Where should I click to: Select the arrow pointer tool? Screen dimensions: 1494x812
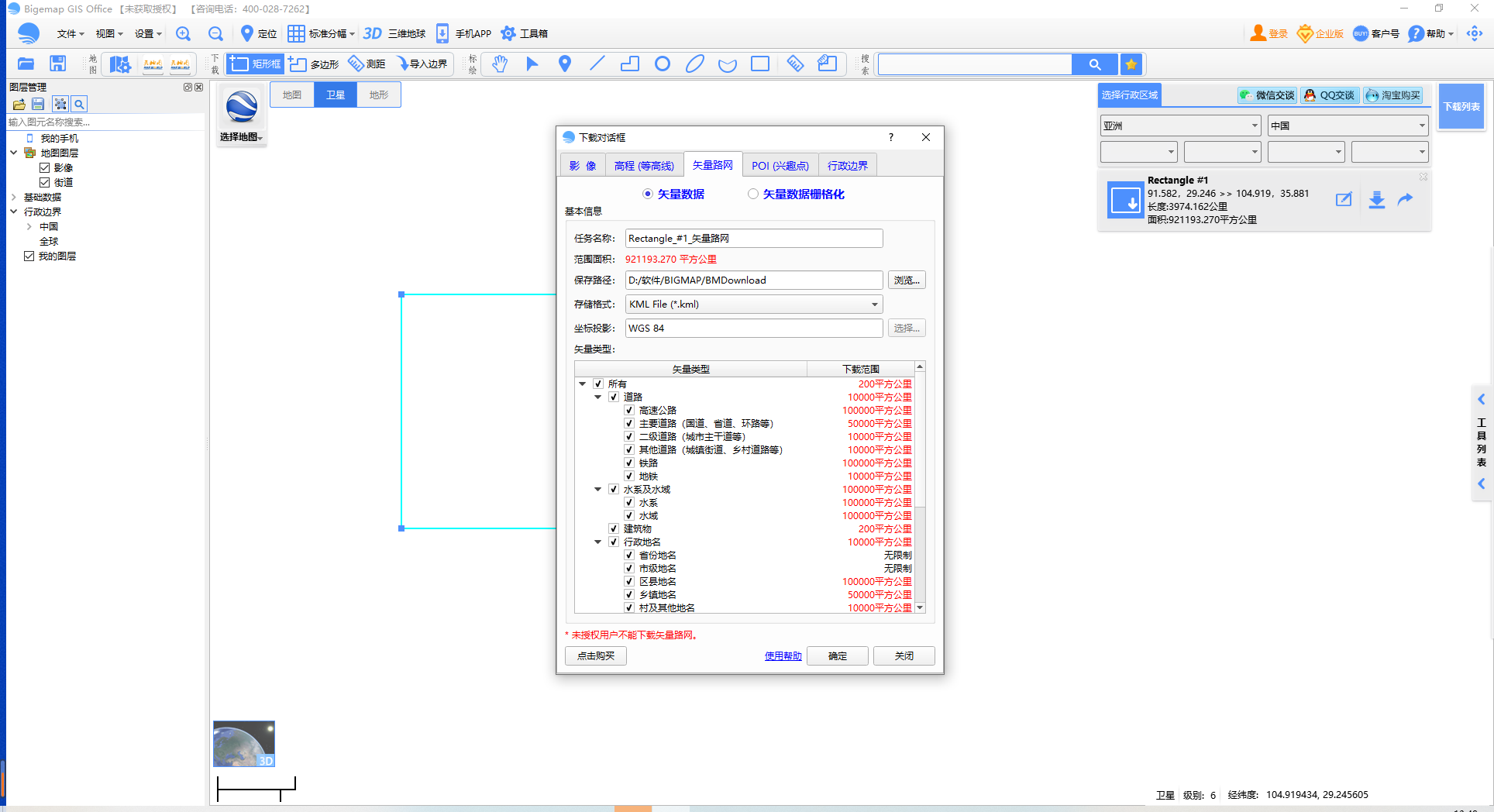click(532, 64)
